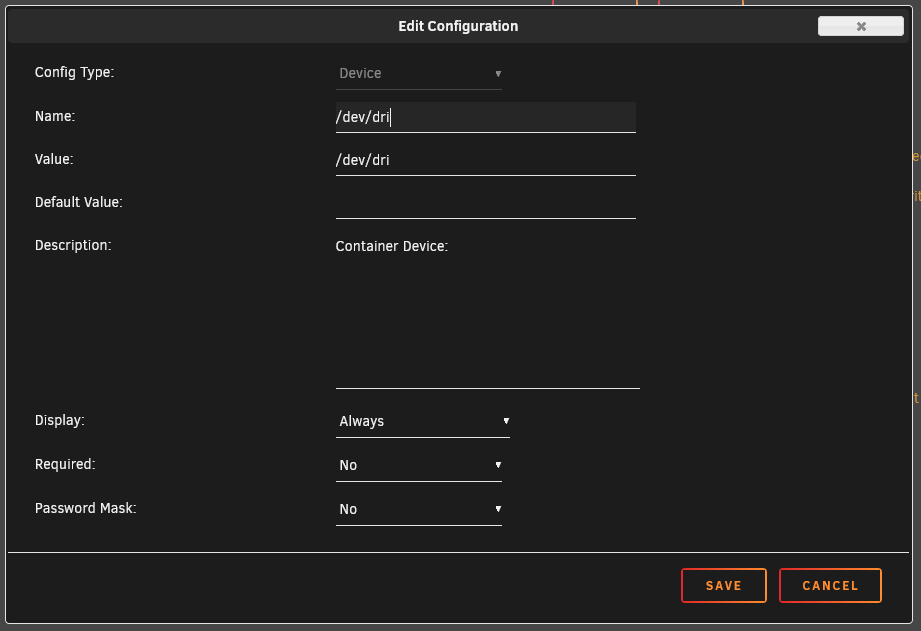Select the Value label text
The image size is (921, 631).
[x=54, y=159]
